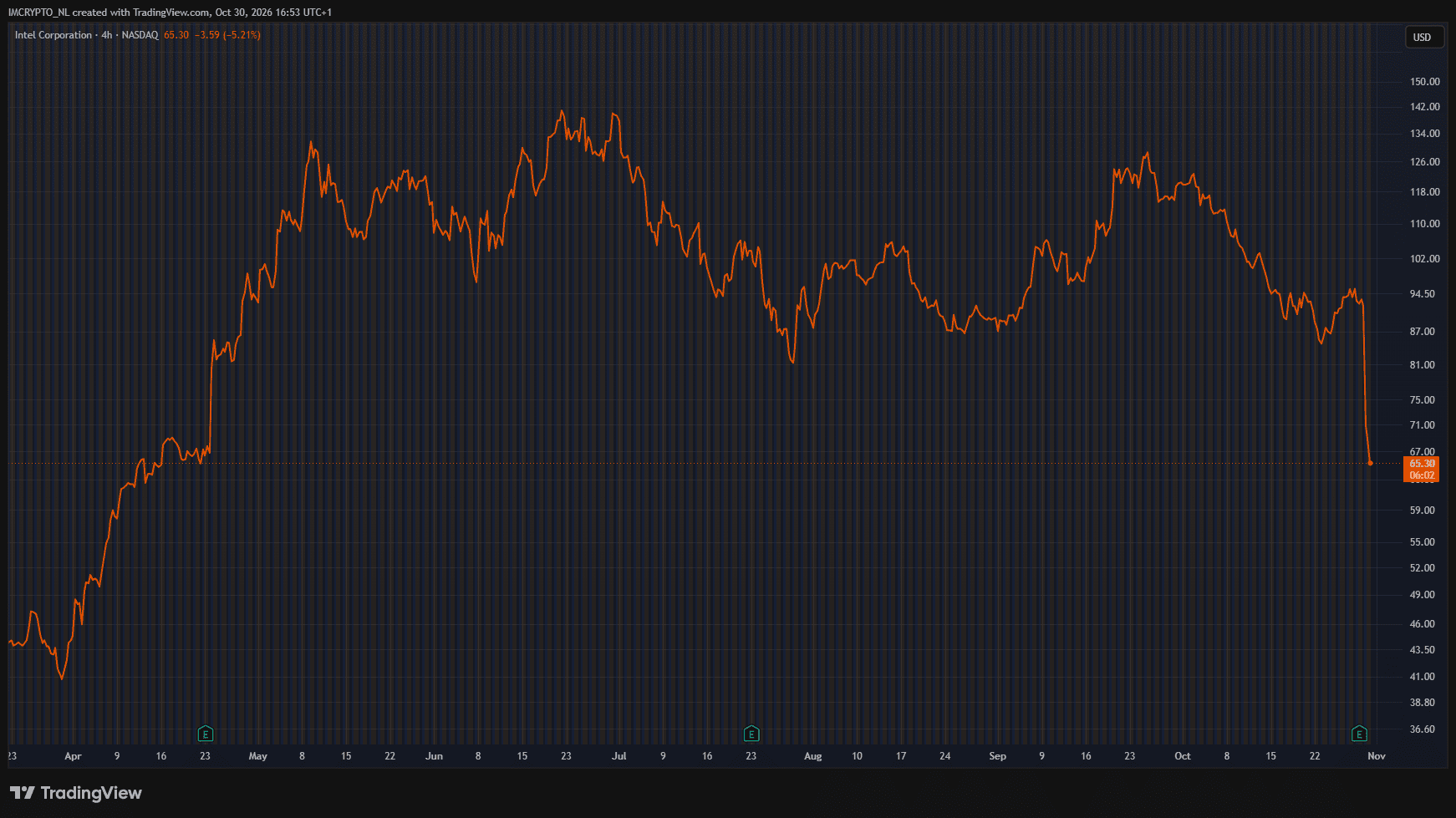Click the Nov label on the time axis
Screen dimensions: 1456x818
[x=1377, y=756]
